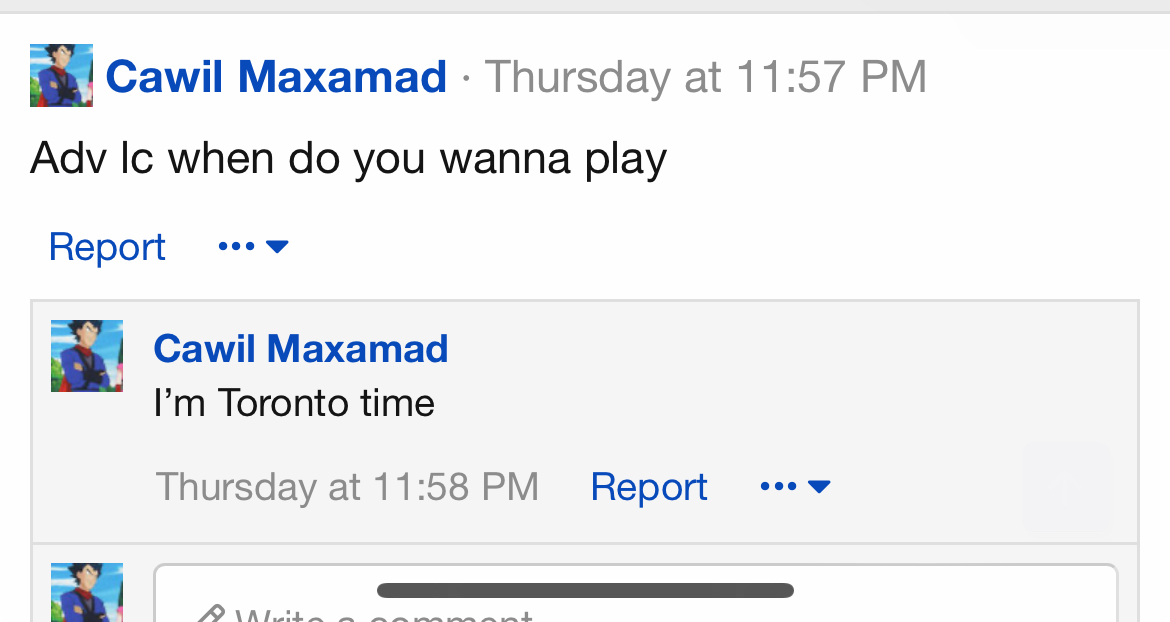This screenshot has height=622, width=1170.
Task: Click the Thursday at 11:57 PM timestamp
Action: [706, 77]
